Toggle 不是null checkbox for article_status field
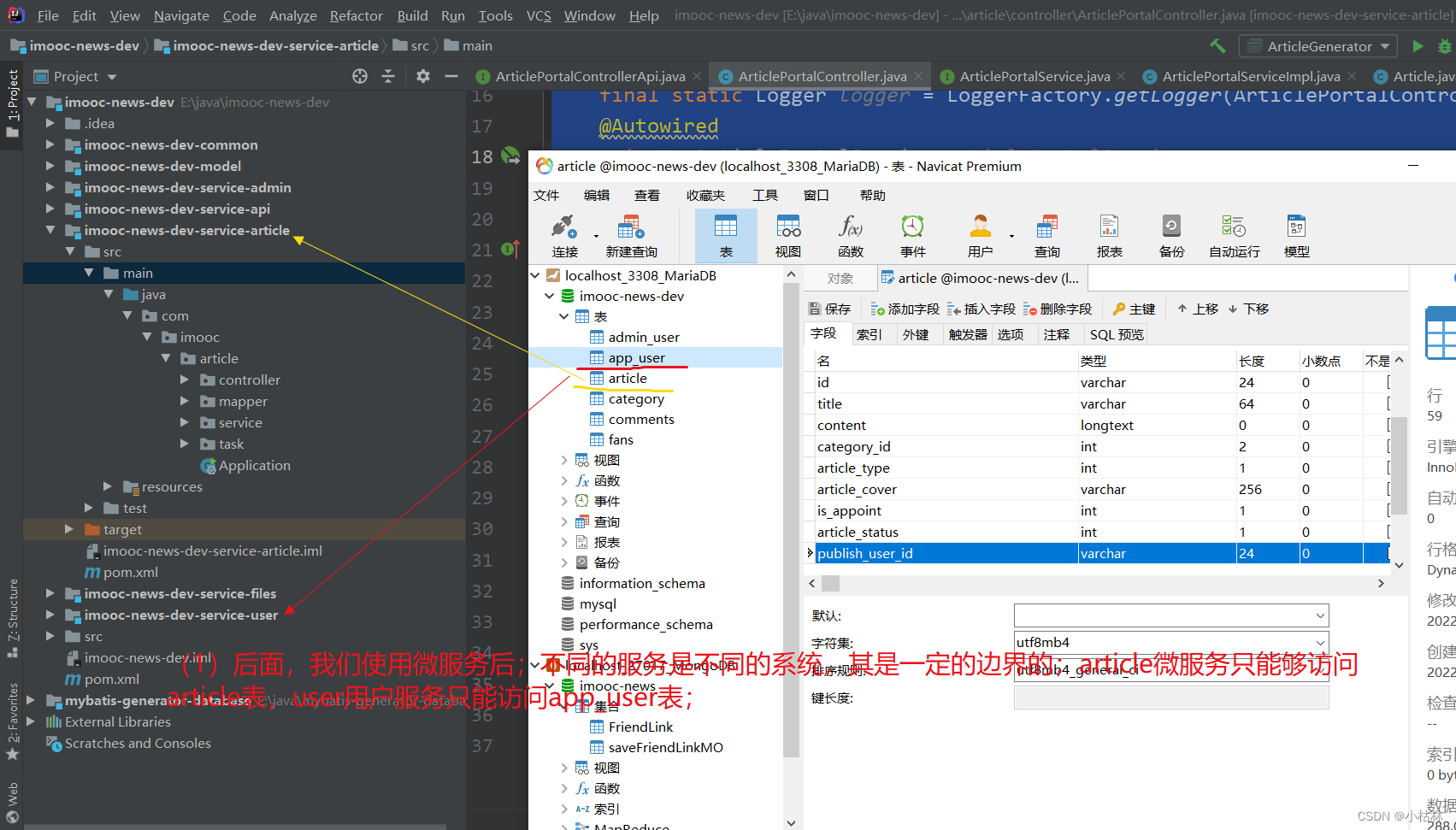 pos(1388,532)
